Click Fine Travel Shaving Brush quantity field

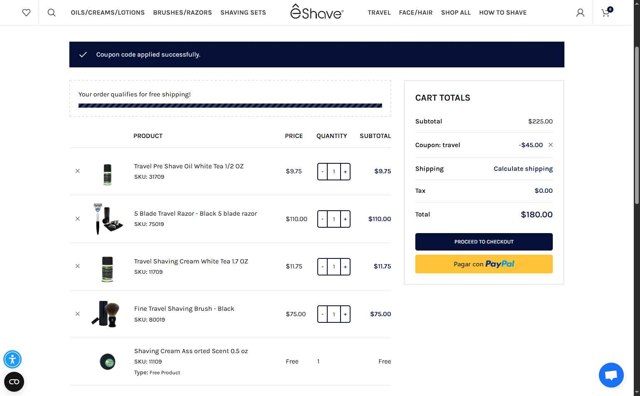tap(334, 314)
